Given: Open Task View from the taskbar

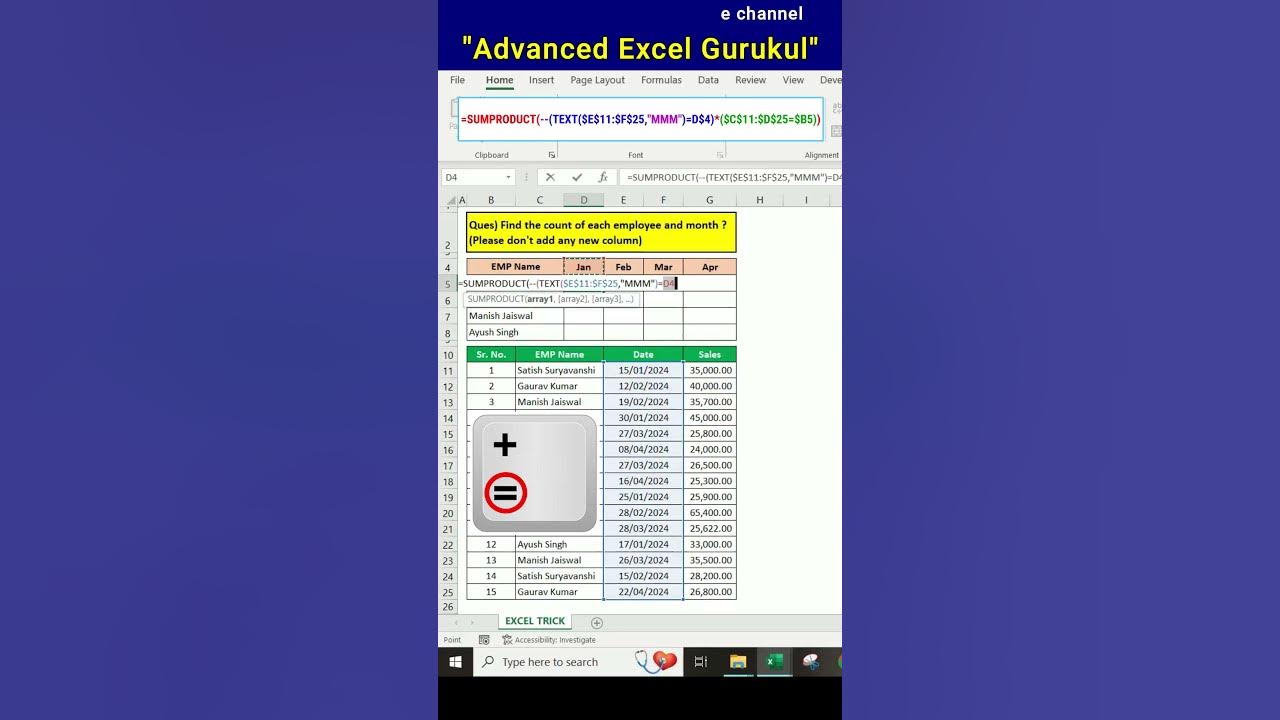Looking at the screenshot, I should (x=700, y=661).
